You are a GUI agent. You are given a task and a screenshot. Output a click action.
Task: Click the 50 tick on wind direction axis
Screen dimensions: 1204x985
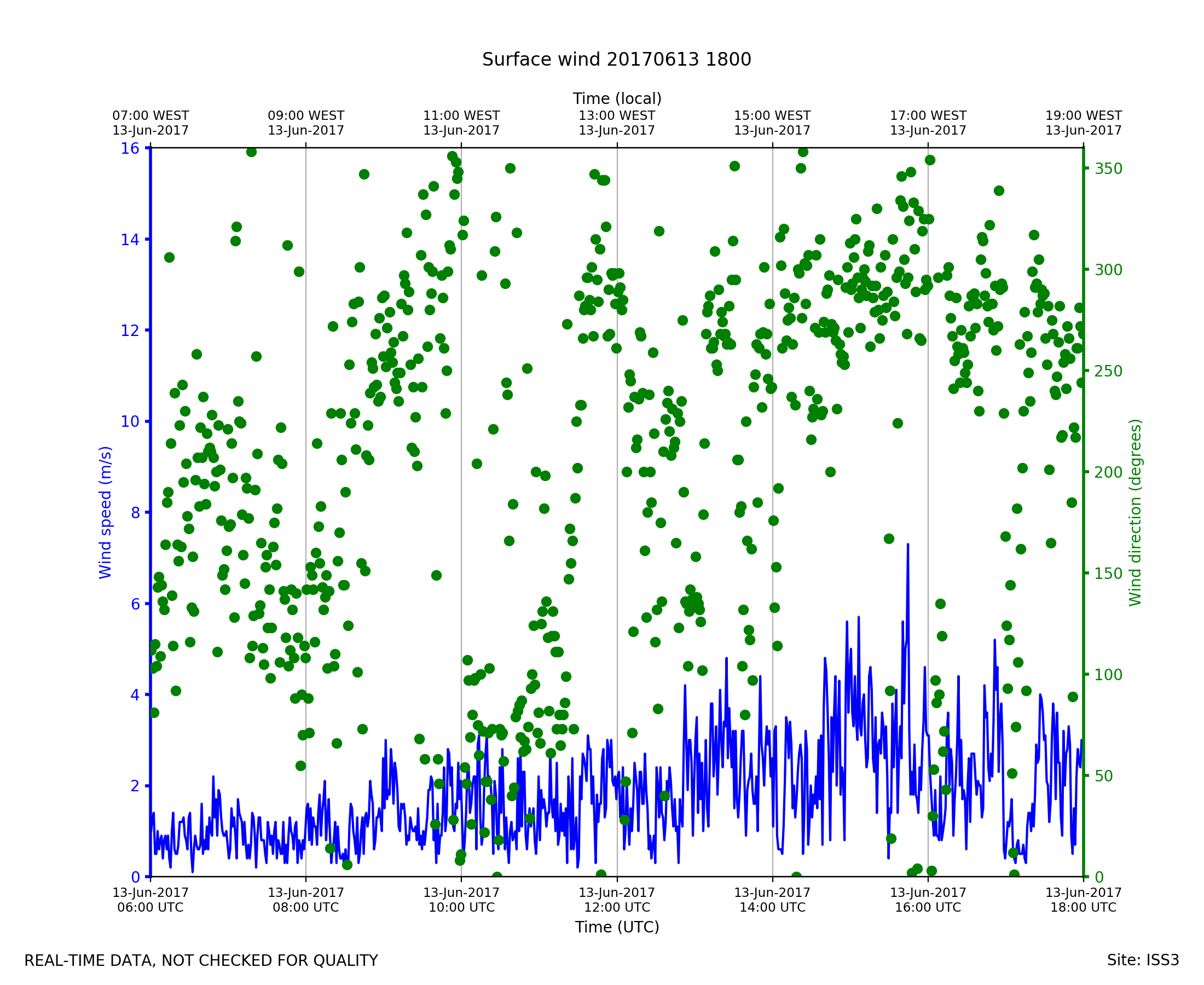click(x=1104, y=775)
